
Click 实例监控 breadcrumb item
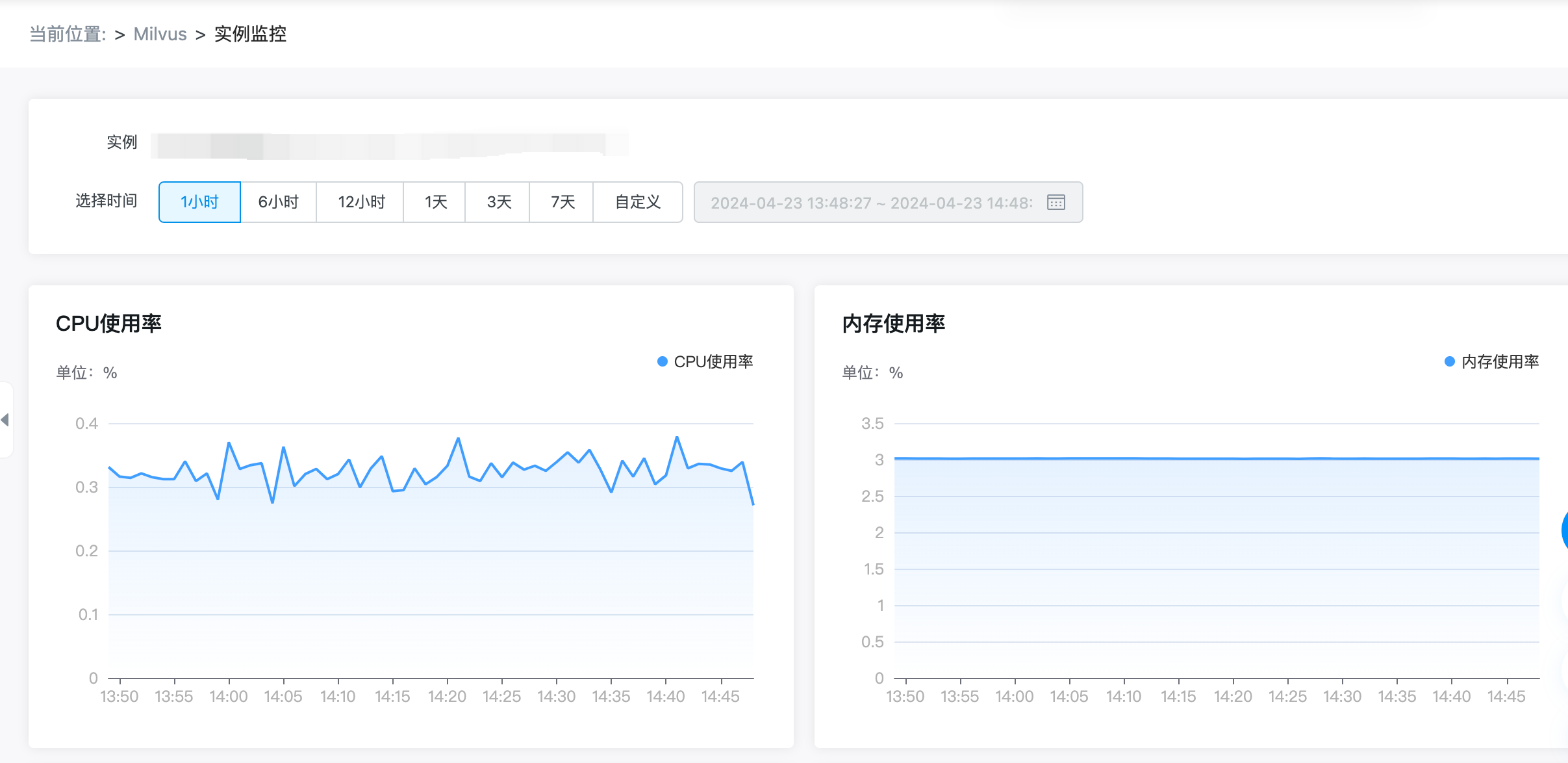click(x=250, y=34)
